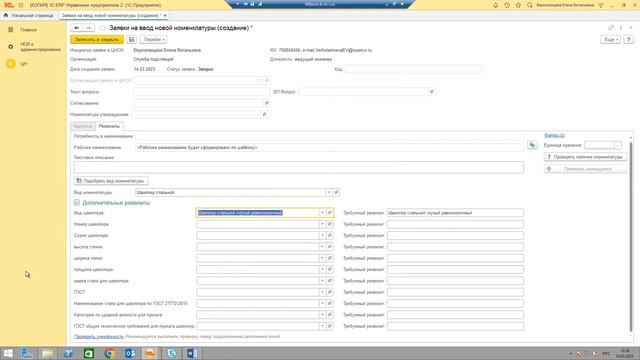Expand Категория по ударной вязкости dropdown arrow
Image resolution: width=640 pixels, height=360 pixels.
pos(322,315)
